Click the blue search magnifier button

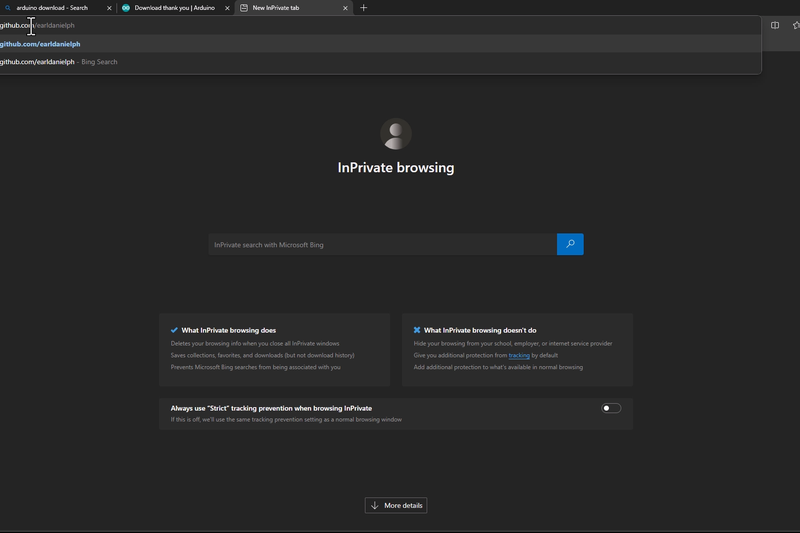click(x=570, y=244)
